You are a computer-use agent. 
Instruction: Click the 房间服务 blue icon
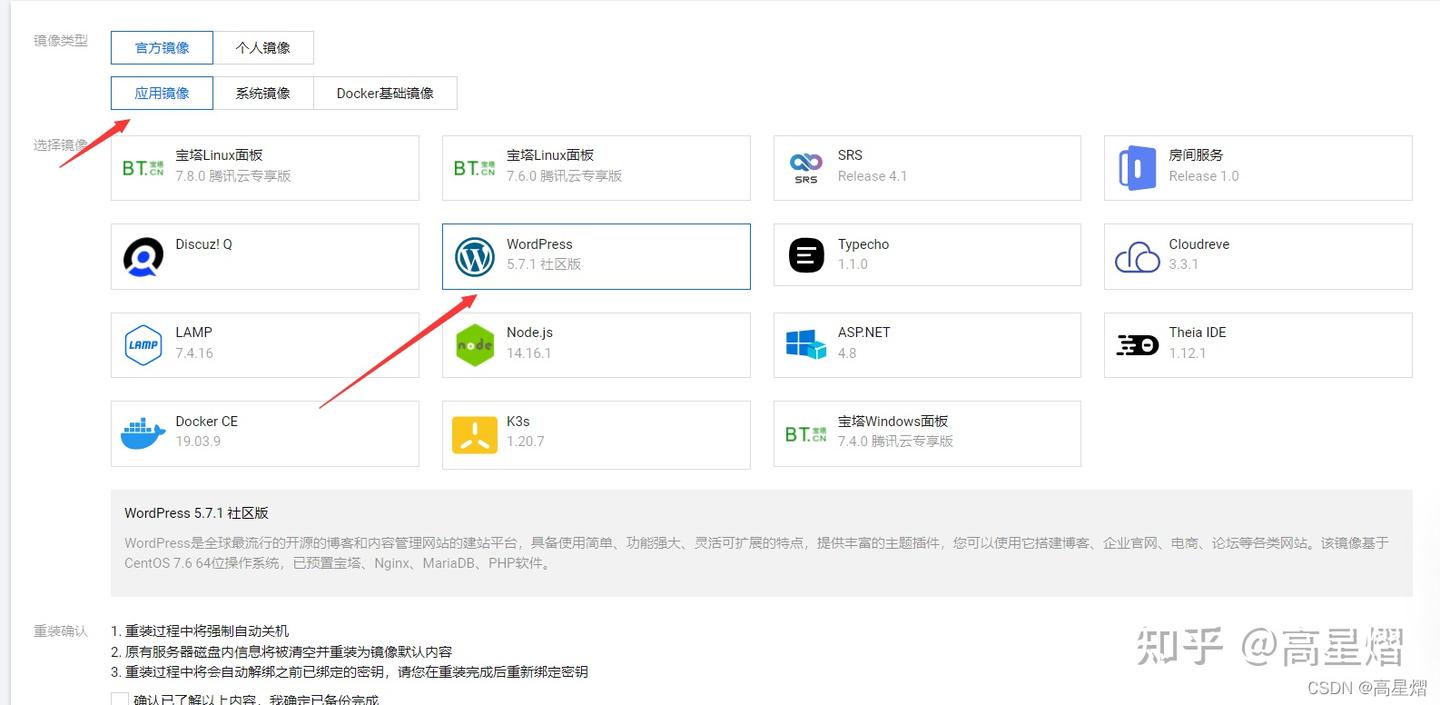(x=1137, y=168)
